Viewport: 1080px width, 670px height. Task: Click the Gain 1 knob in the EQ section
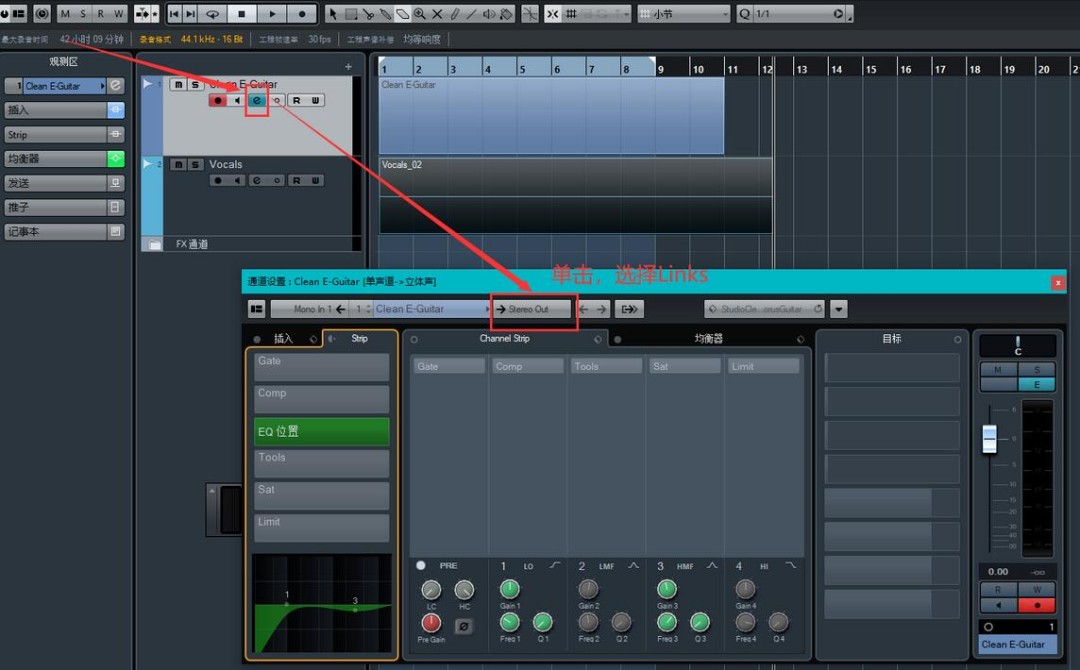[509, 590]
